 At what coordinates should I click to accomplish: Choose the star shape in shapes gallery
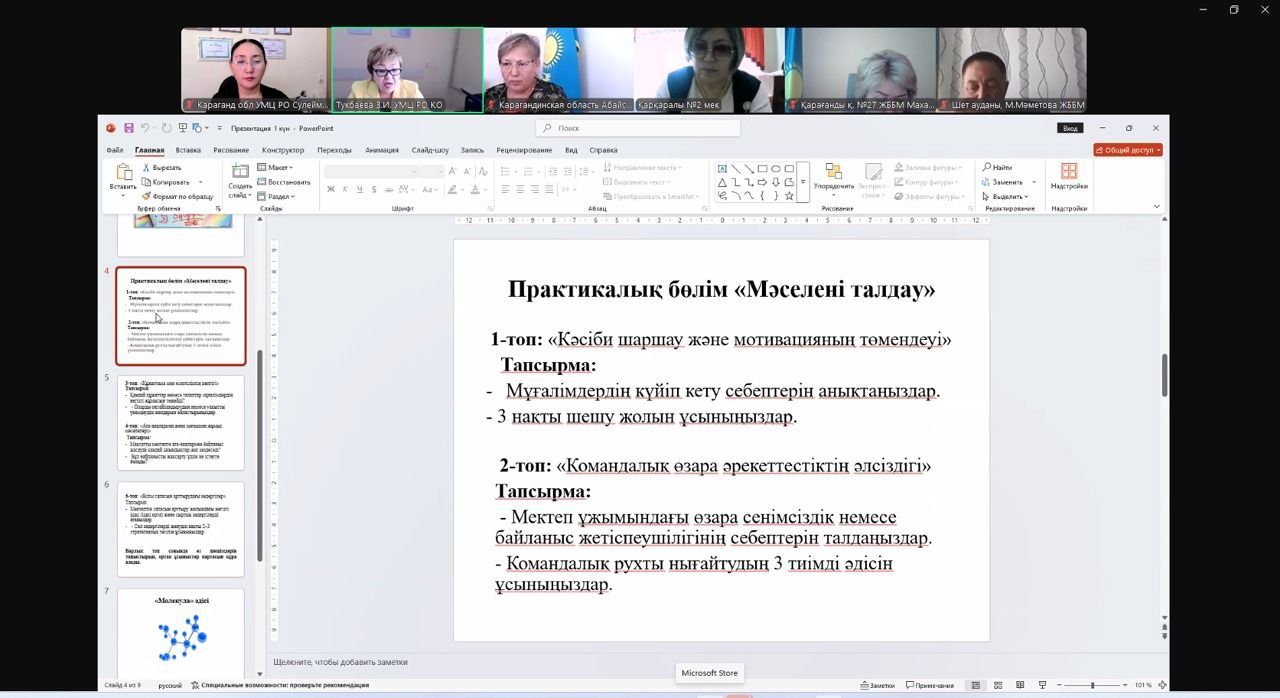coord(789,196)
